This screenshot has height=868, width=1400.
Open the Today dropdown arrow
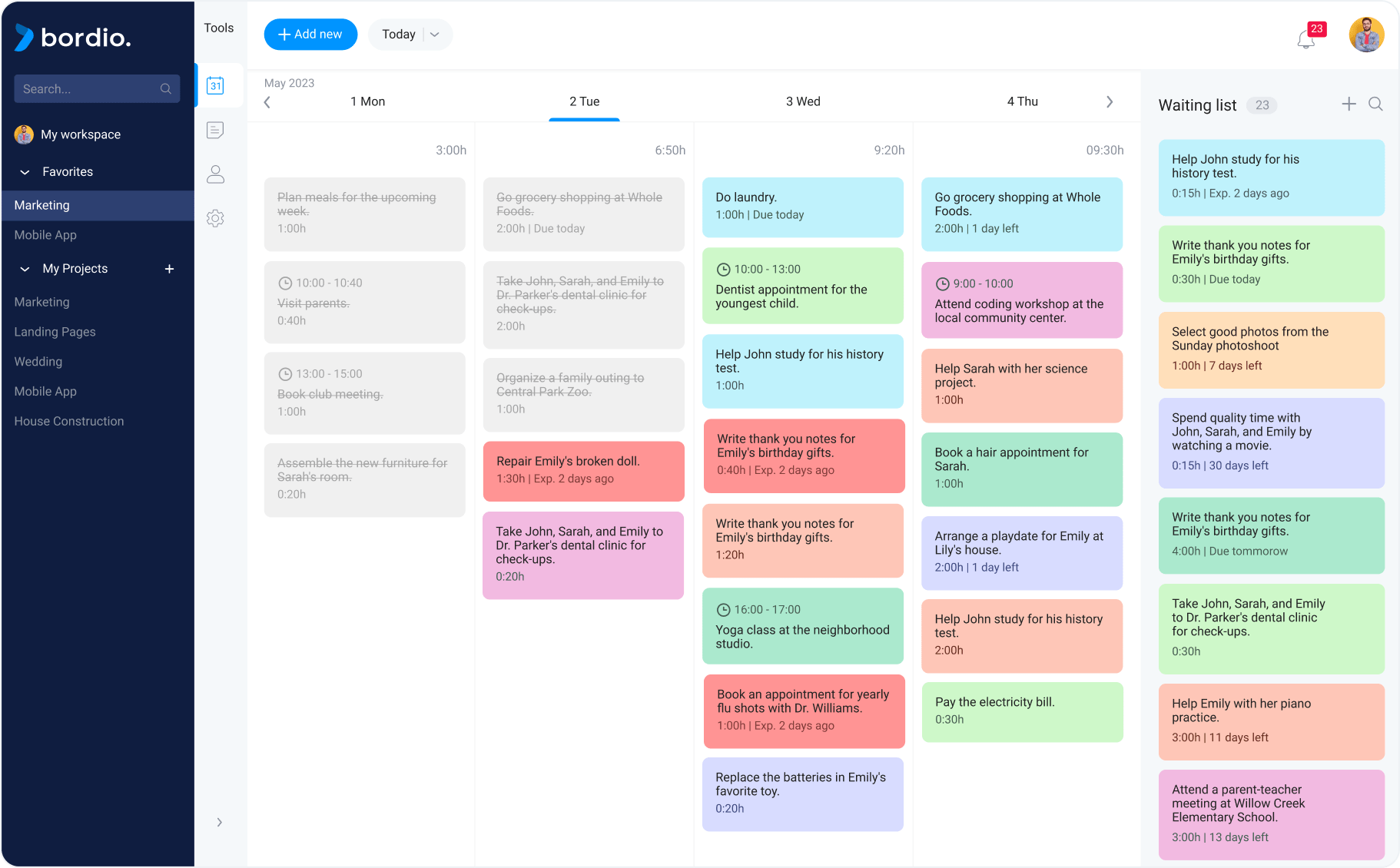pyautogui.click(x=435, y=34)
